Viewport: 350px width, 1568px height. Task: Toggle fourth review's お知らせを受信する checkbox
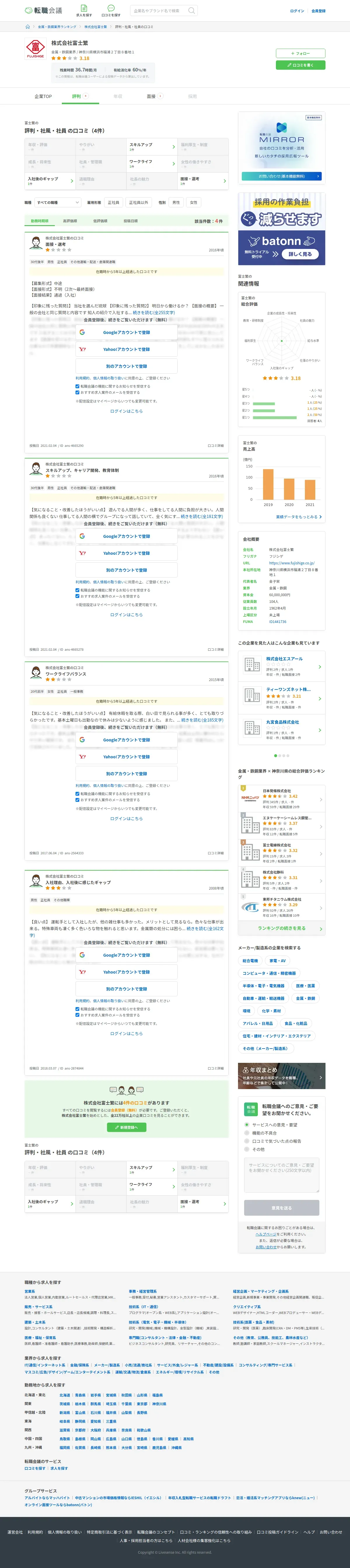pyautogui.click(x=77, y=1009)
